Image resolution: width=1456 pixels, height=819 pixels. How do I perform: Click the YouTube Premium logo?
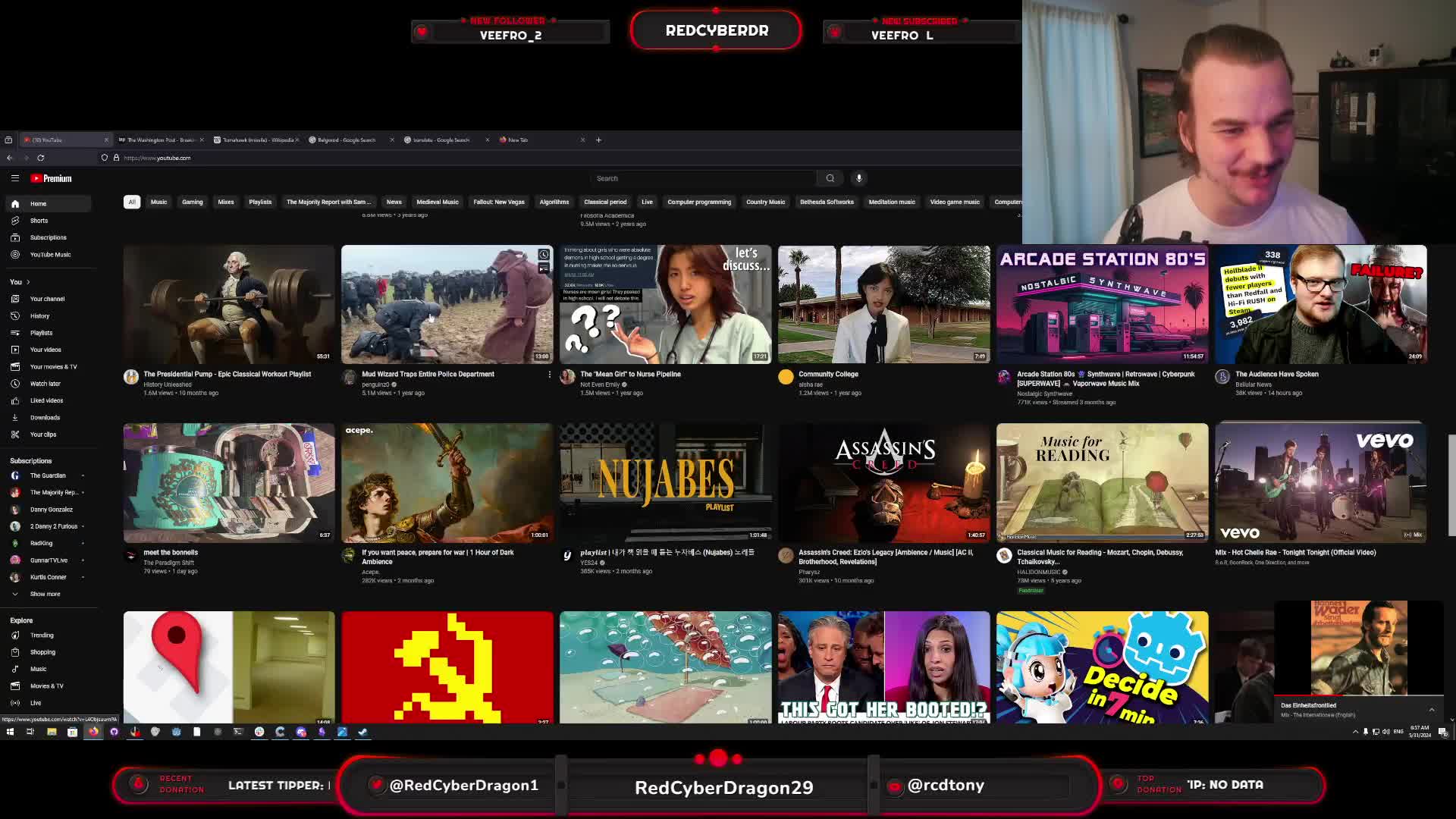[x=51, y=178]
